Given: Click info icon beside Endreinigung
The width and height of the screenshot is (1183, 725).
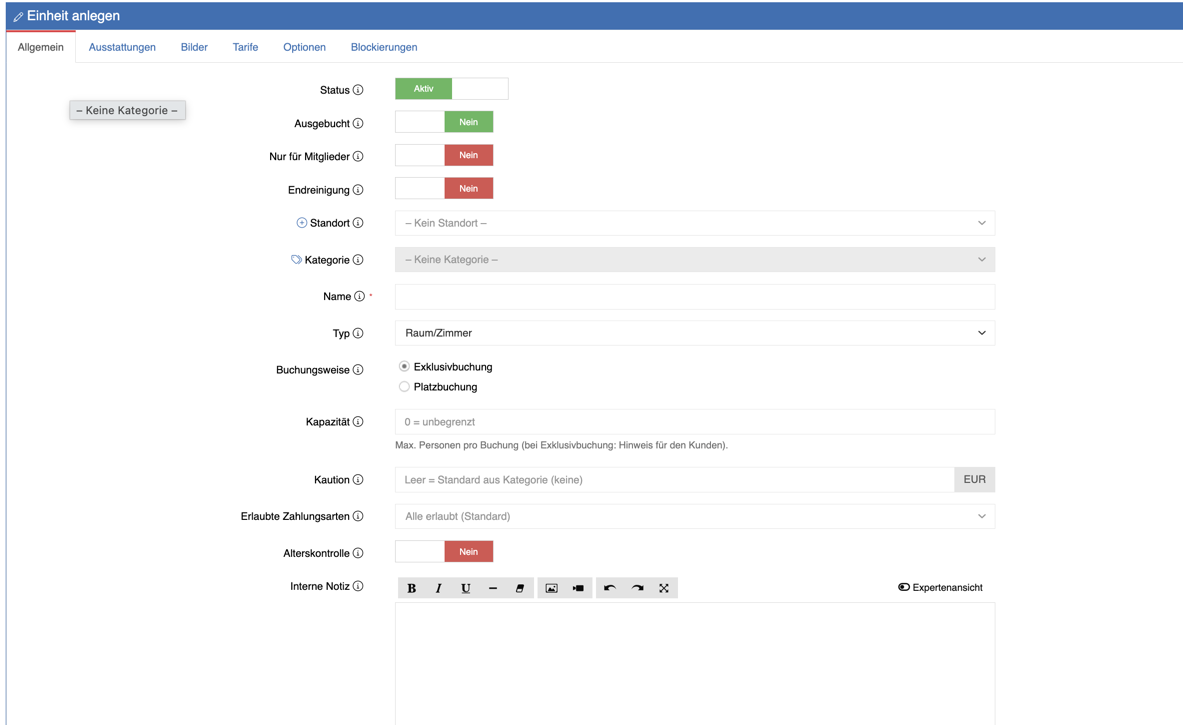Looking at the screenshot, I should (x=358, y=189).
